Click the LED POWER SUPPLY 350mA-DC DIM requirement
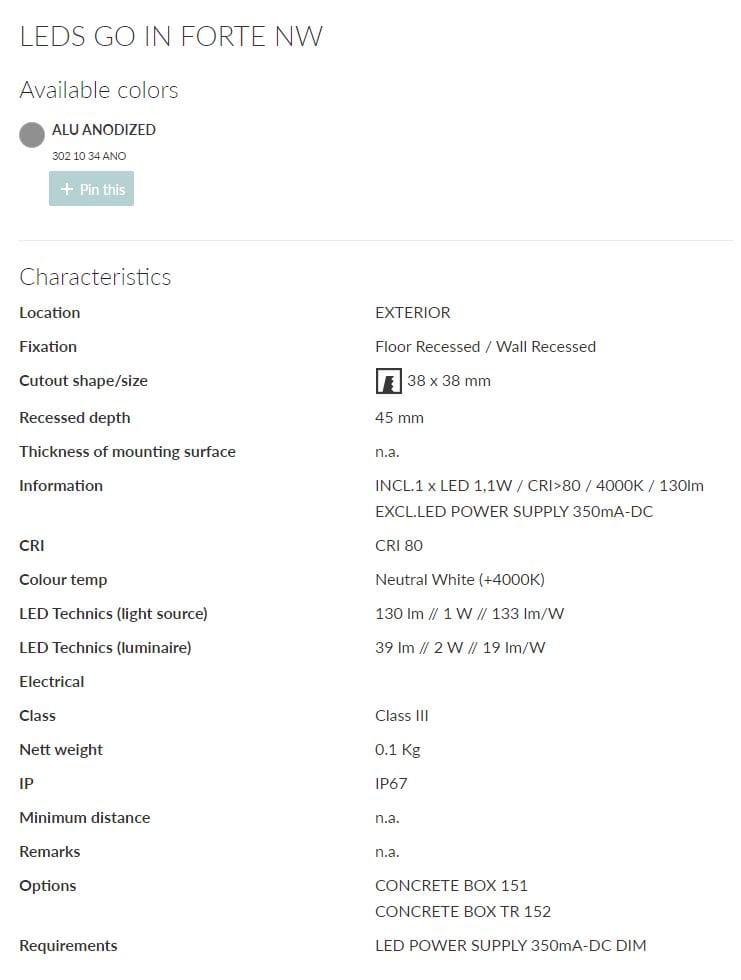The image size is (741, 980). click(510, 945)
